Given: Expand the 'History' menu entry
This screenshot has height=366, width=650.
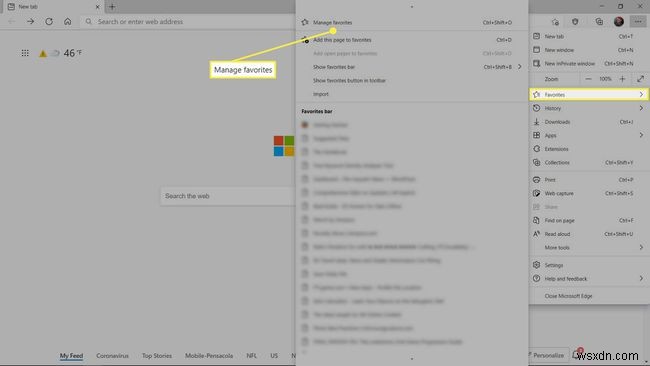Looking at the screenshot, I should (x=589, y=108).
